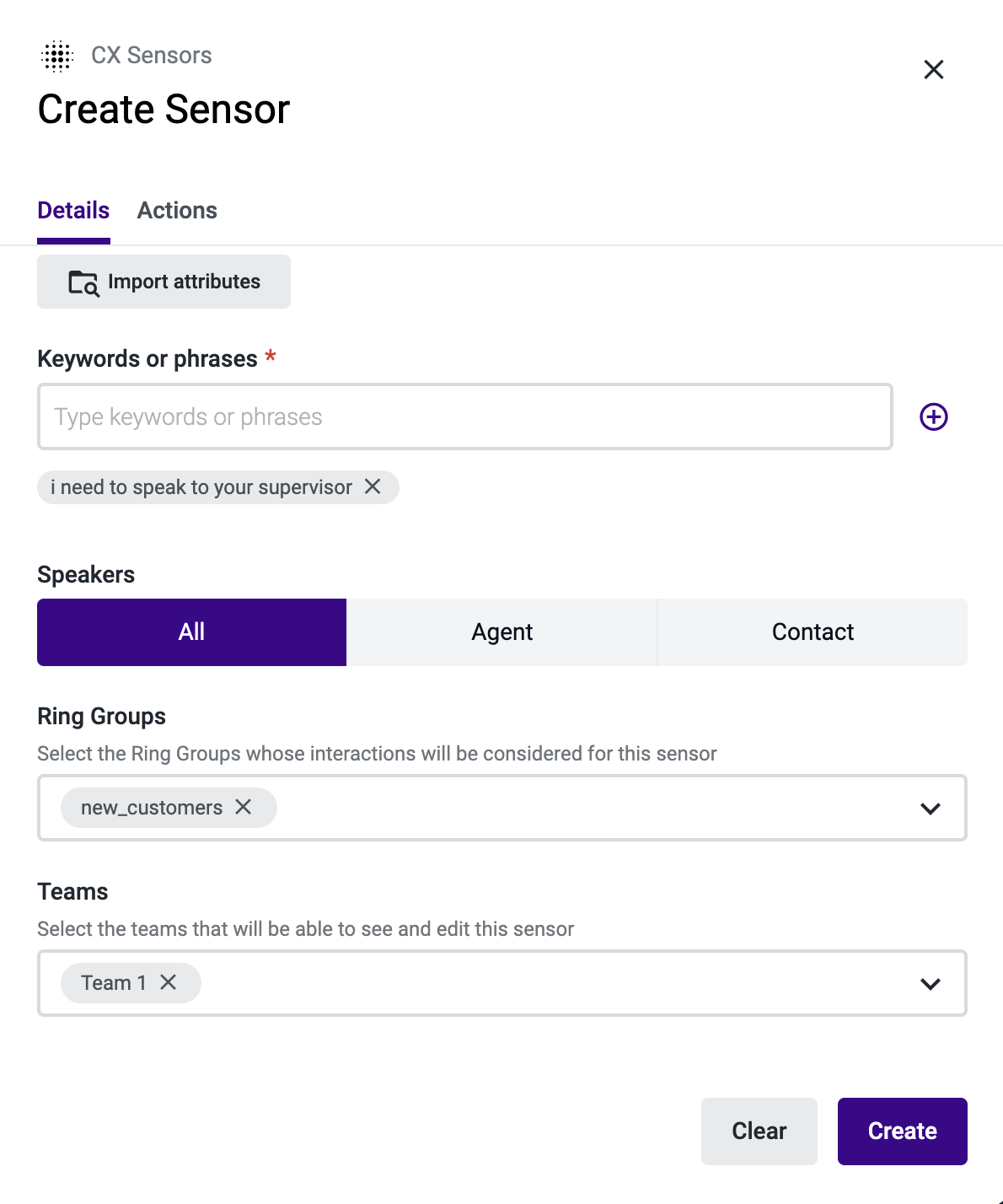
Task: Click the Clear button
Action: pyautogui.click(x=759, y=1131)
